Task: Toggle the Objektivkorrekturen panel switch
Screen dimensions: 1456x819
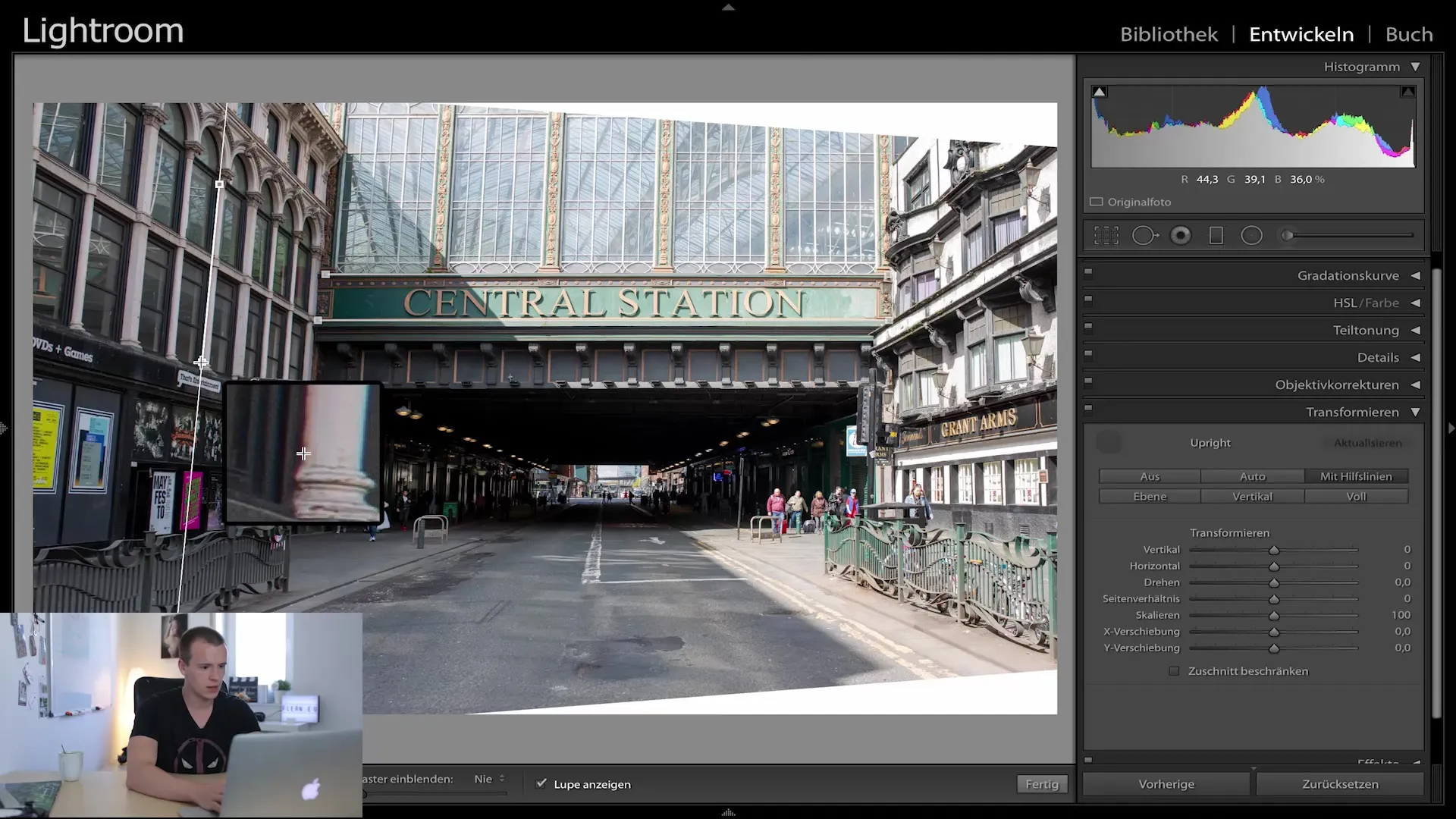Action: [x=1088, y=381]
